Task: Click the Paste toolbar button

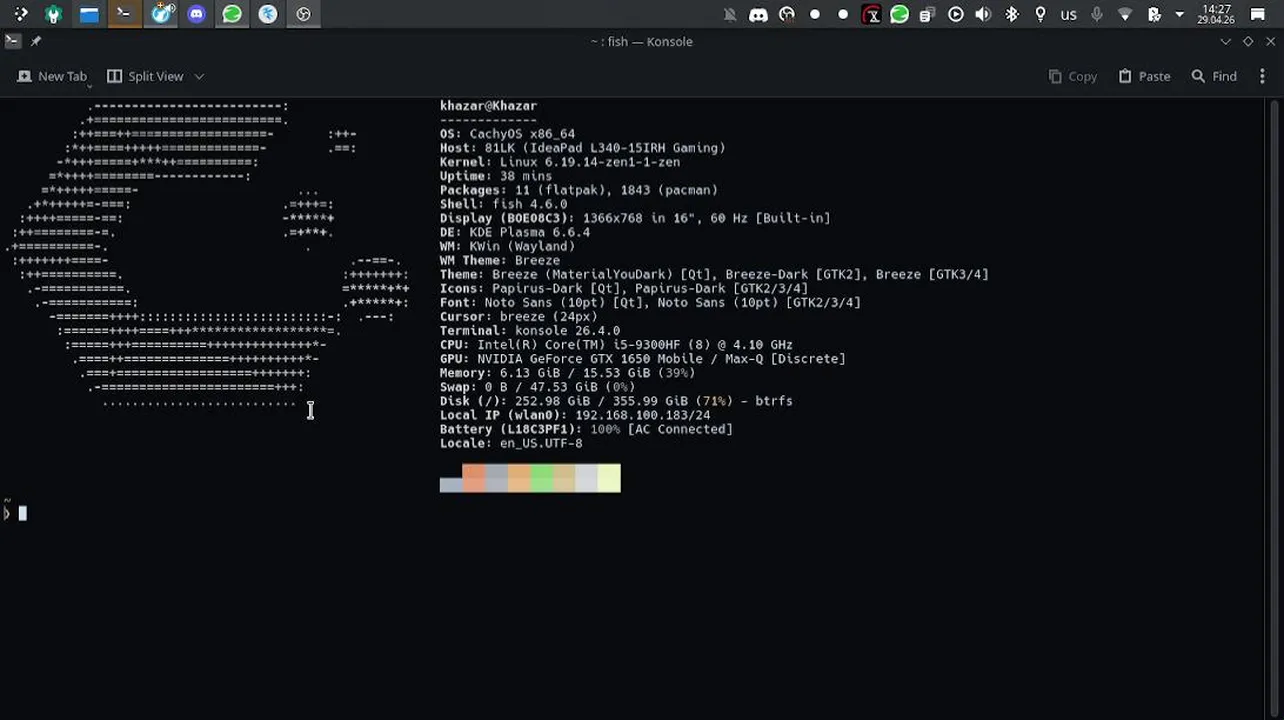Action: click(x=1144, y=76)
